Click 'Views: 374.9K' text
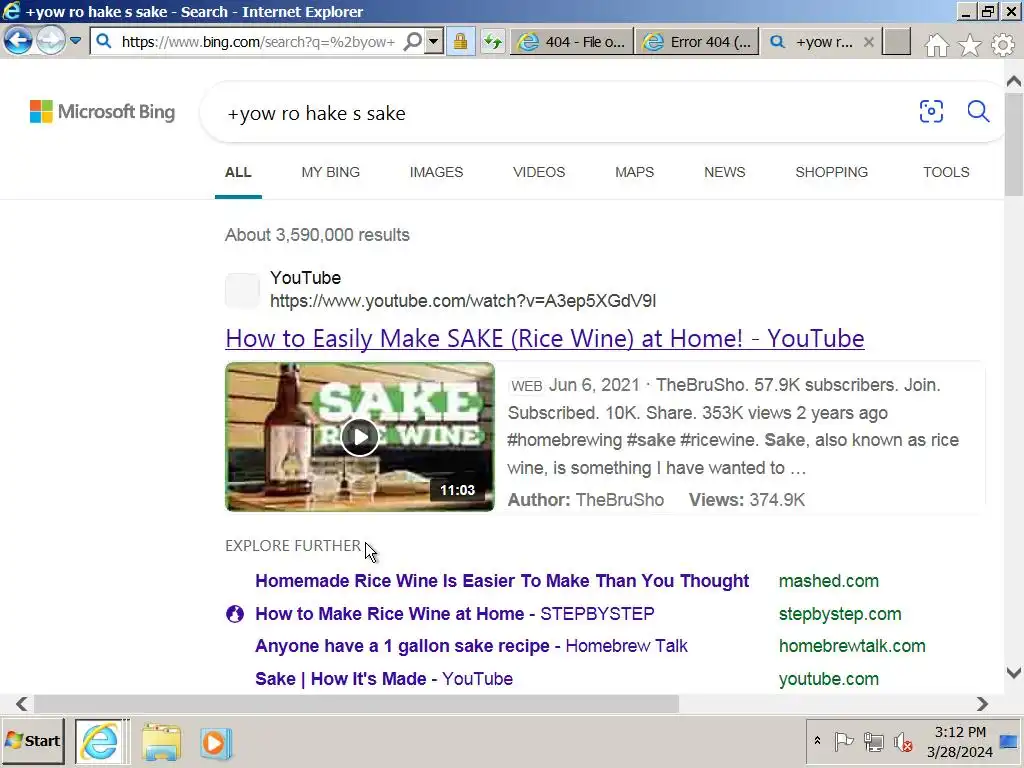Viewport: 1024px width, 768px height. (x=746, y=500)
